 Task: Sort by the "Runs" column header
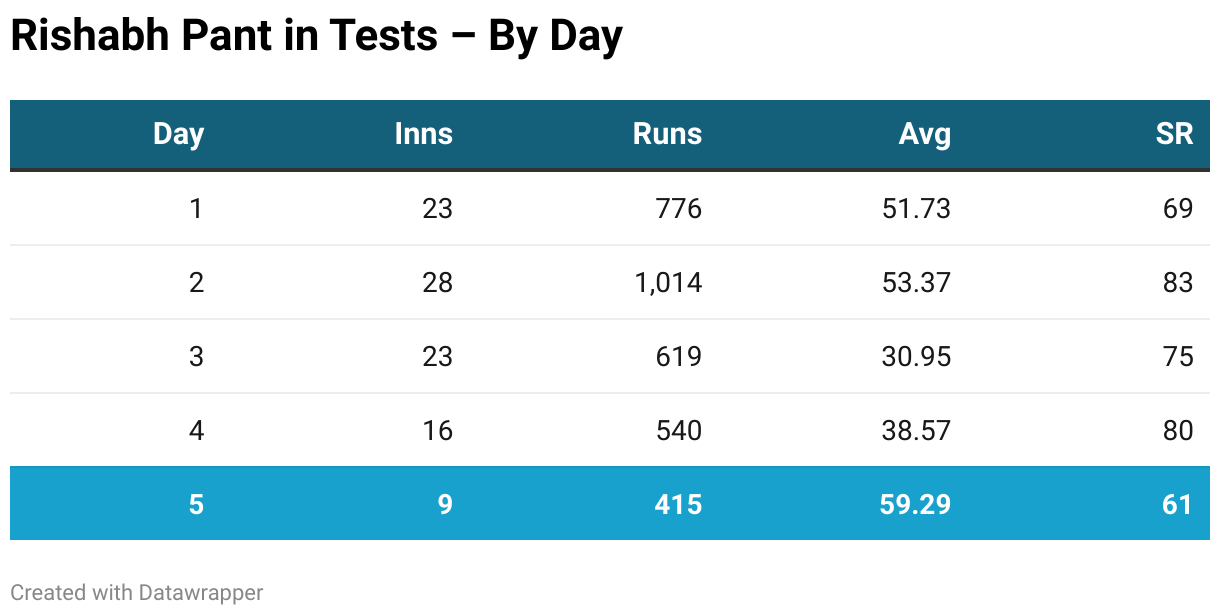click(667, 134)
